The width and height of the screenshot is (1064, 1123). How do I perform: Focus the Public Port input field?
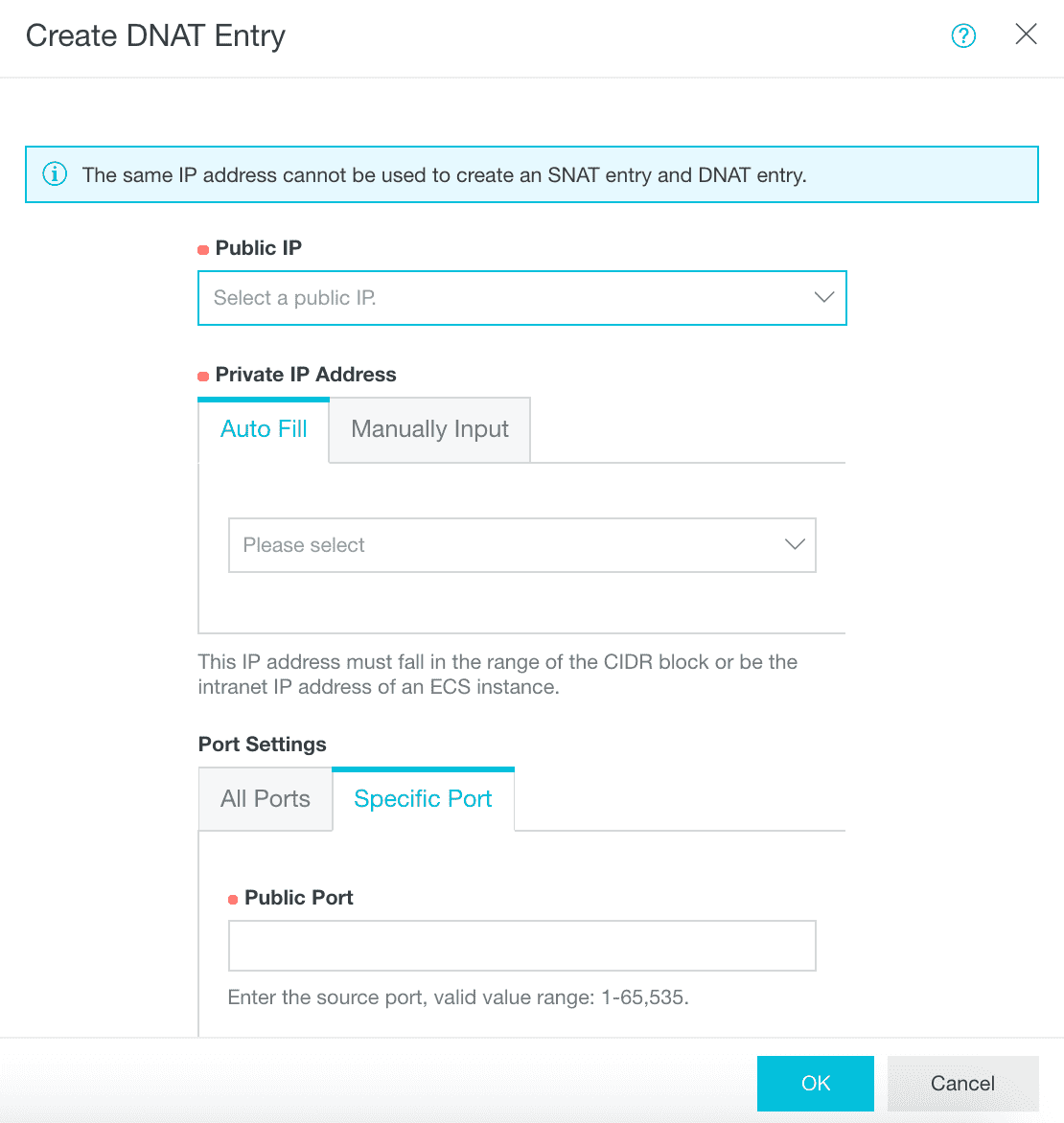(521, 946)
